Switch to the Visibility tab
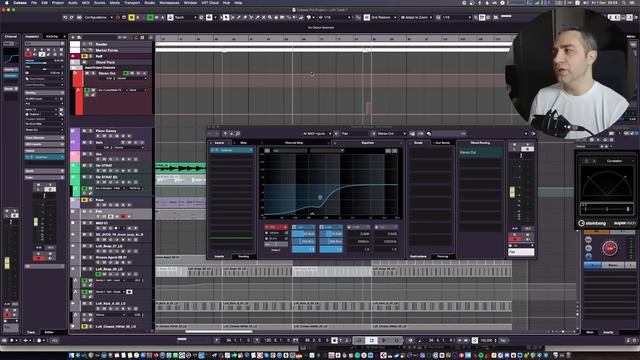Screen dimensions: 640x360 click(52, 36)
